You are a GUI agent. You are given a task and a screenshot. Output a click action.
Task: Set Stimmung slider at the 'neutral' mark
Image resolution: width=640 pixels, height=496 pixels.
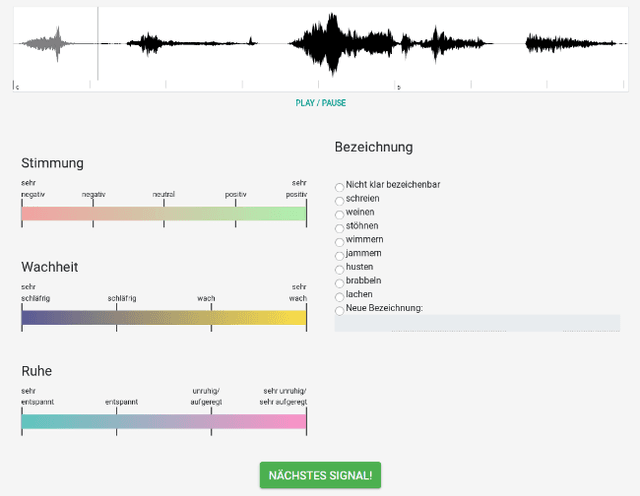164,214
